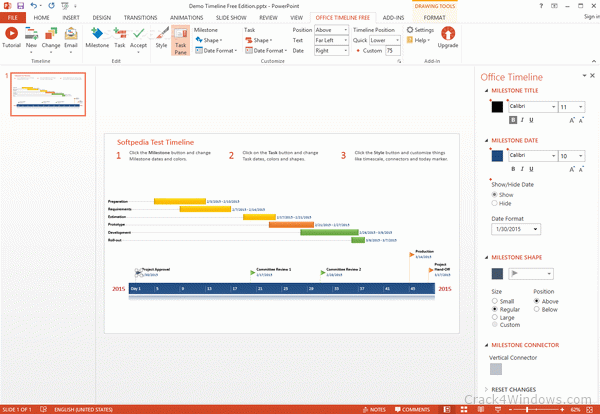Click the Custom position value field

(x=393, y=51)
